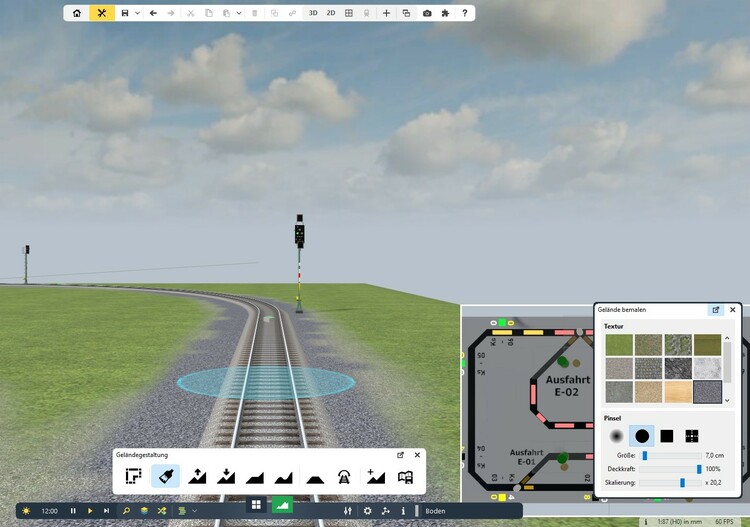
Task: Click the yellow shuffle routes icon
Action: [x=162, y=511]
